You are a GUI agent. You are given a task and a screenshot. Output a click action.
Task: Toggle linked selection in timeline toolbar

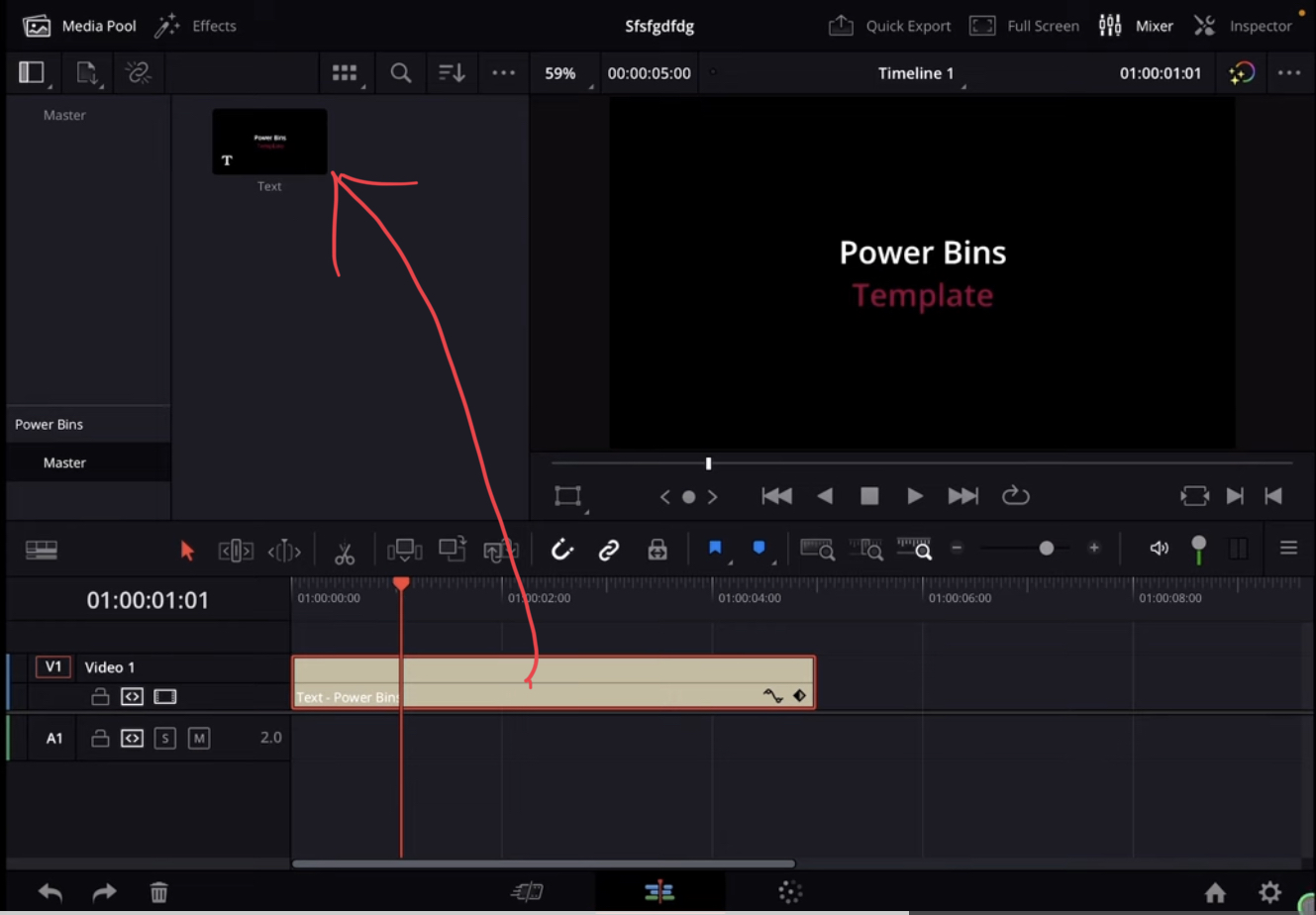[608, 549]
